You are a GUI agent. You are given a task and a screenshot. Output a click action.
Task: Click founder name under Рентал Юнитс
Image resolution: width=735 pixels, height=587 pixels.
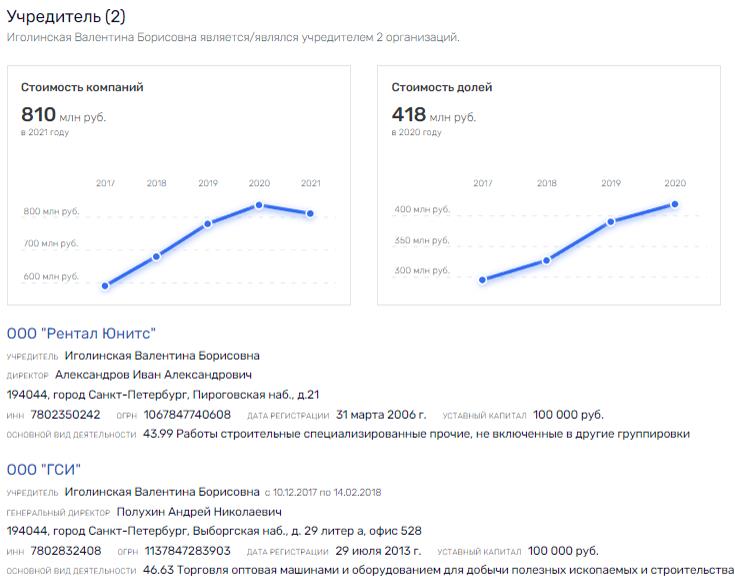(162, 355)
